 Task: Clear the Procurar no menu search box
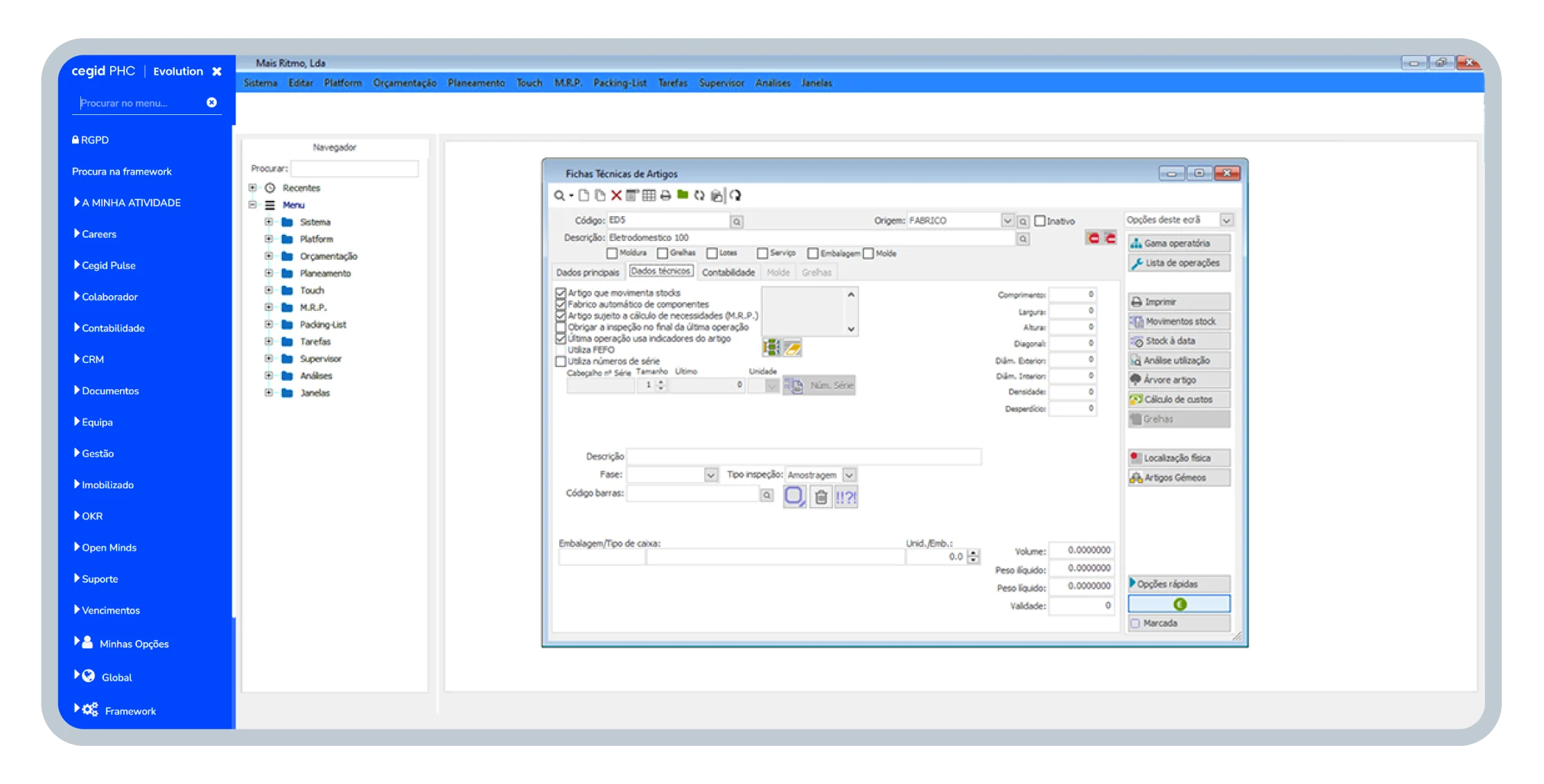(211, 103)
